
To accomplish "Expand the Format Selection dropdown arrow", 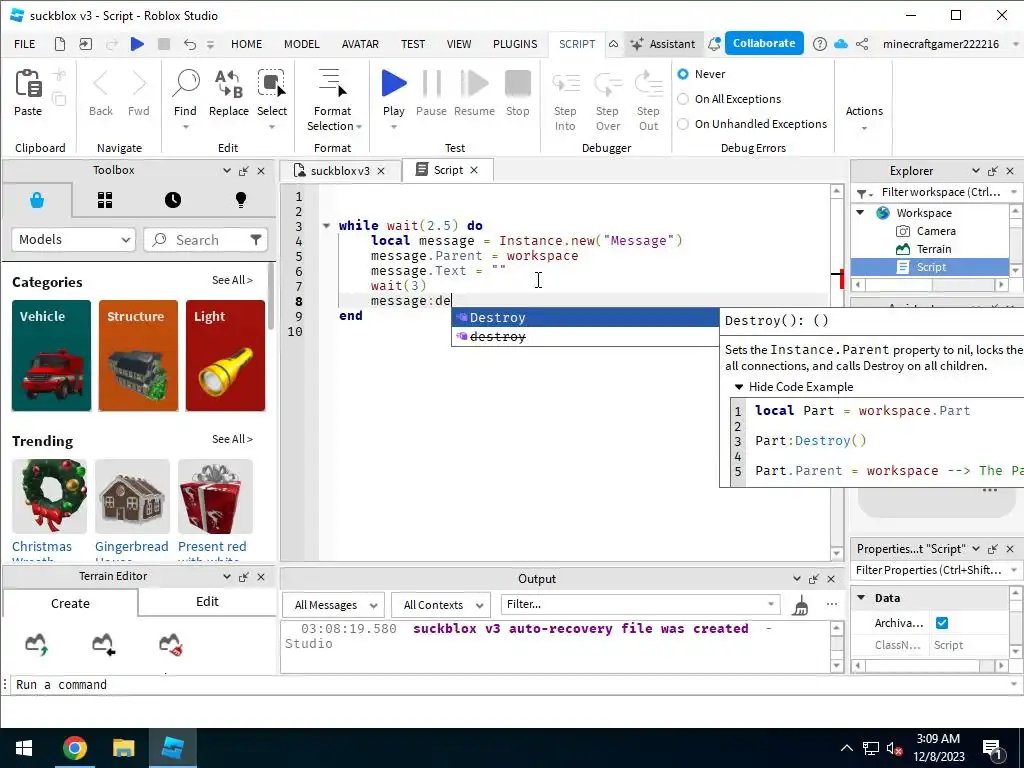I will pyautogui.click(x=359, y=127).
